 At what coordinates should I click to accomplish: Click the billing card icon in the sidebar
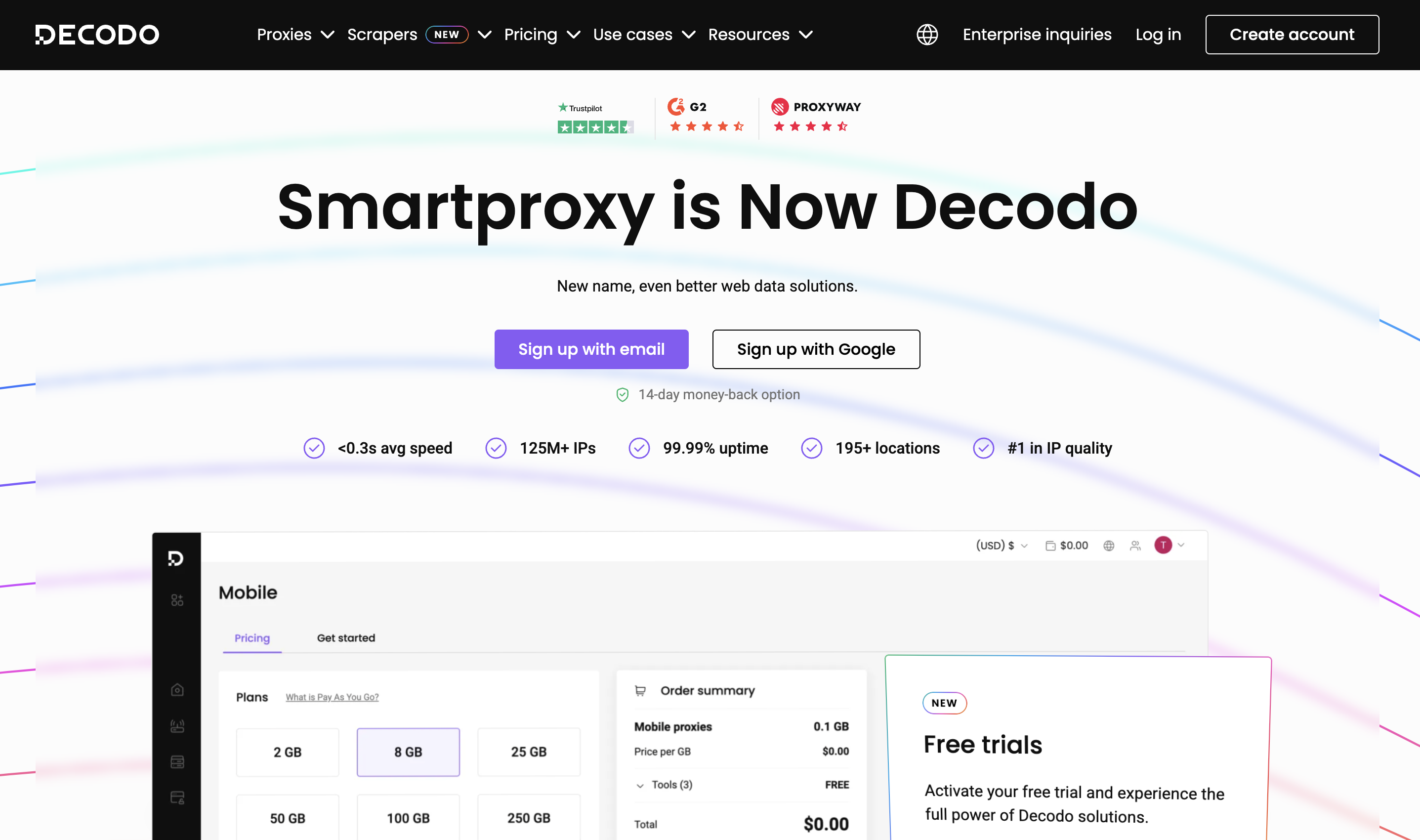pyautogui.click(x=176, y=798)
